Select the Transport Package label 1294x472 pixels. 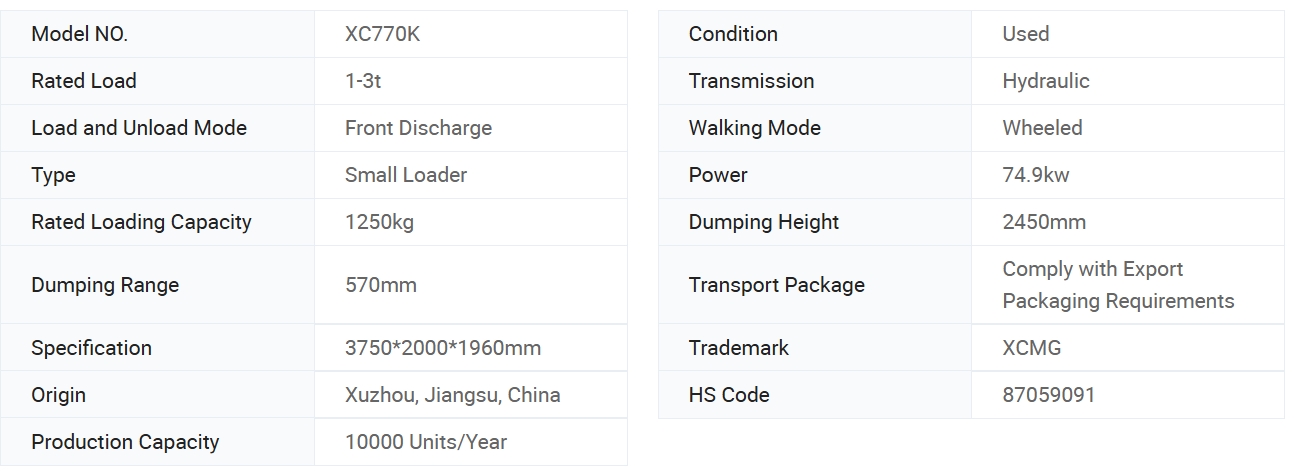[776, 285]
